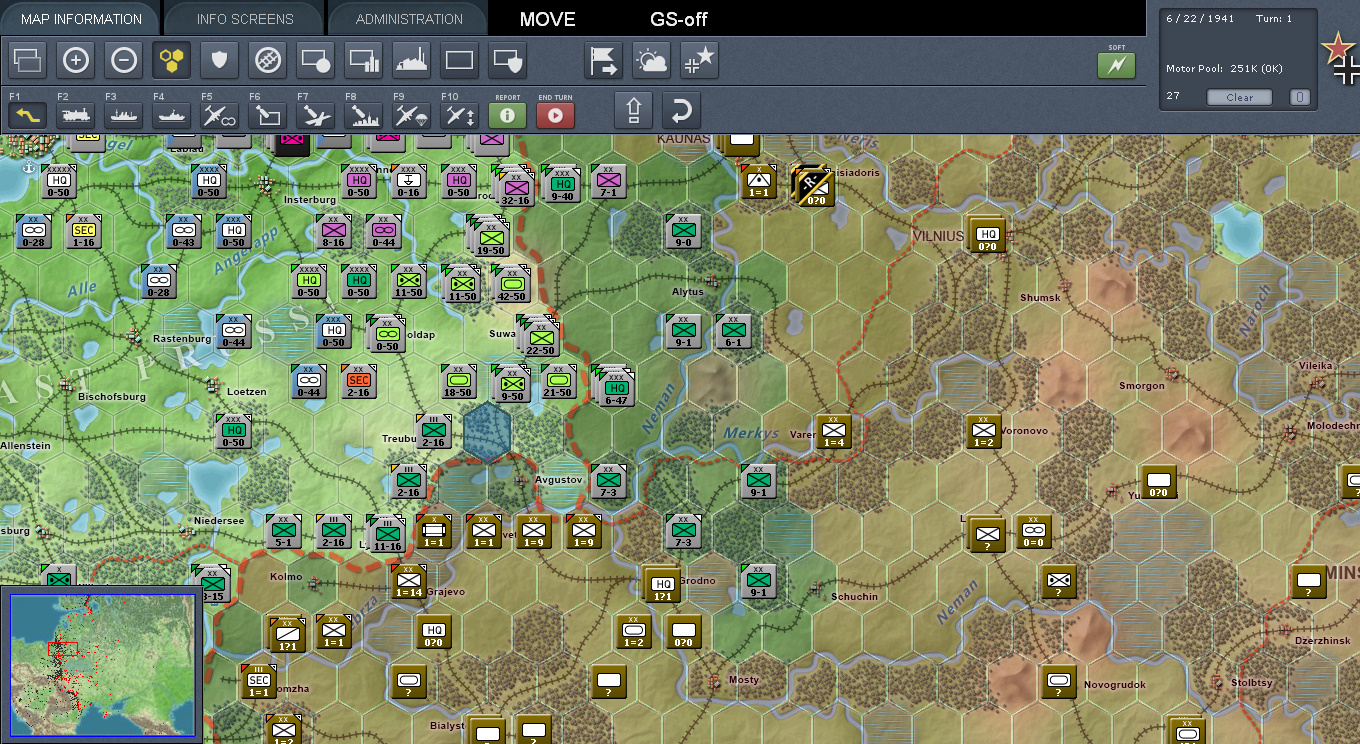1360x744 pixels.
Task: Select the German HQ counter labeled 9-40
Action: pyautogui.click(x=563, y=185)
